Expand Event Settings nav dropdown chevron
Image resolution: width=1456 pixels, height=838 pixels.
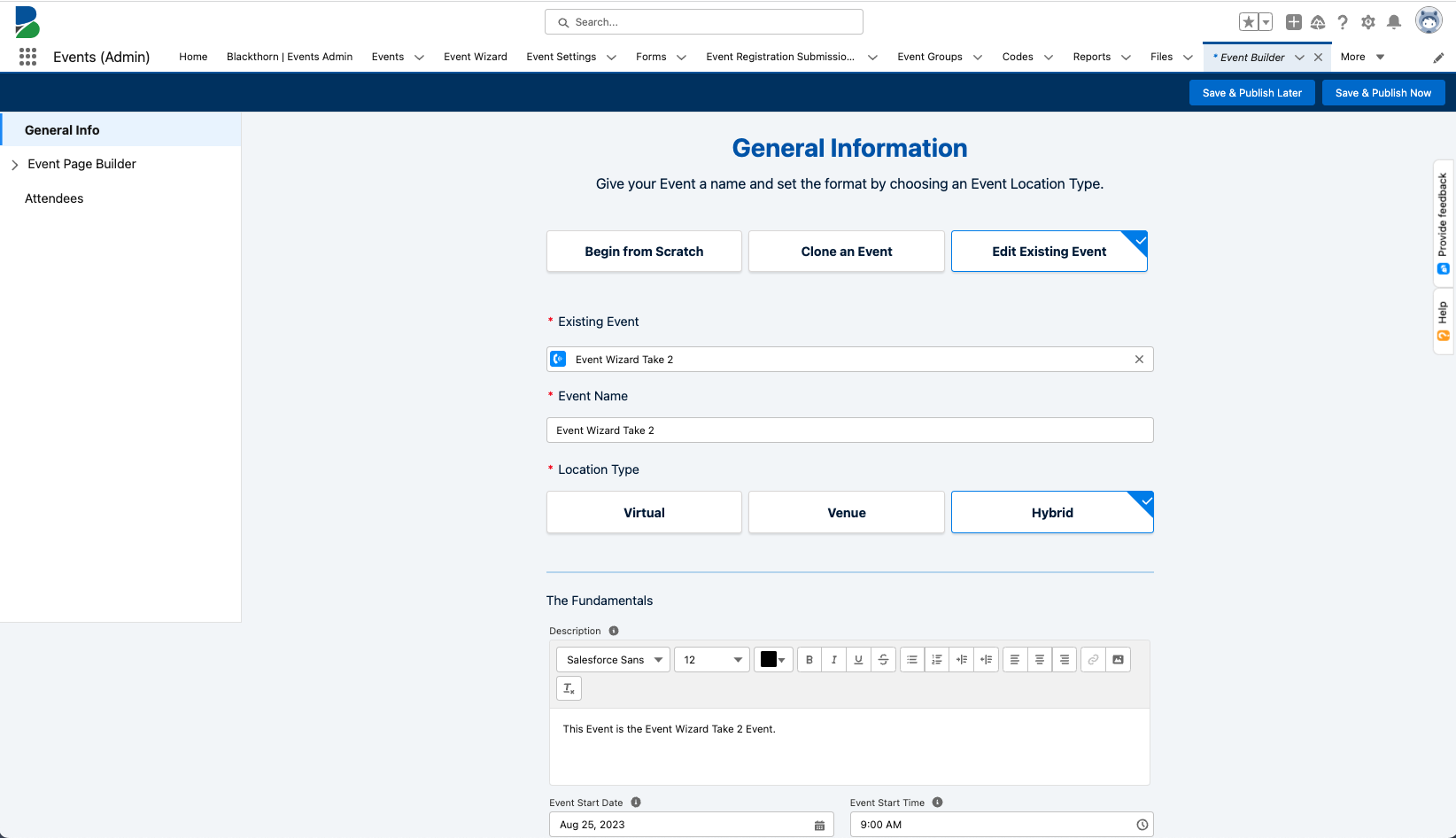[x=611, y=58]
